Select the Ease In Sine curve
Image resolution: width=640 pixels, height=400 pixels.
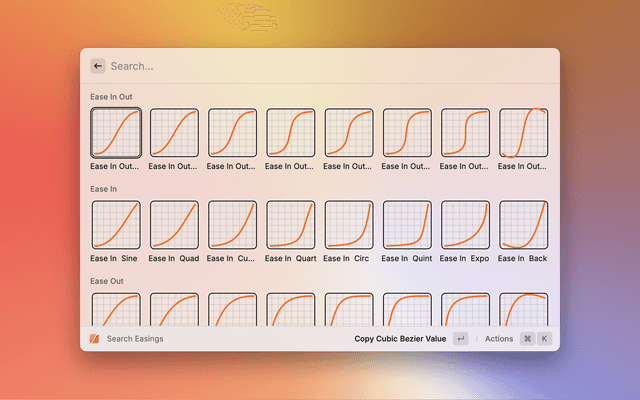[x=116, y=224]
